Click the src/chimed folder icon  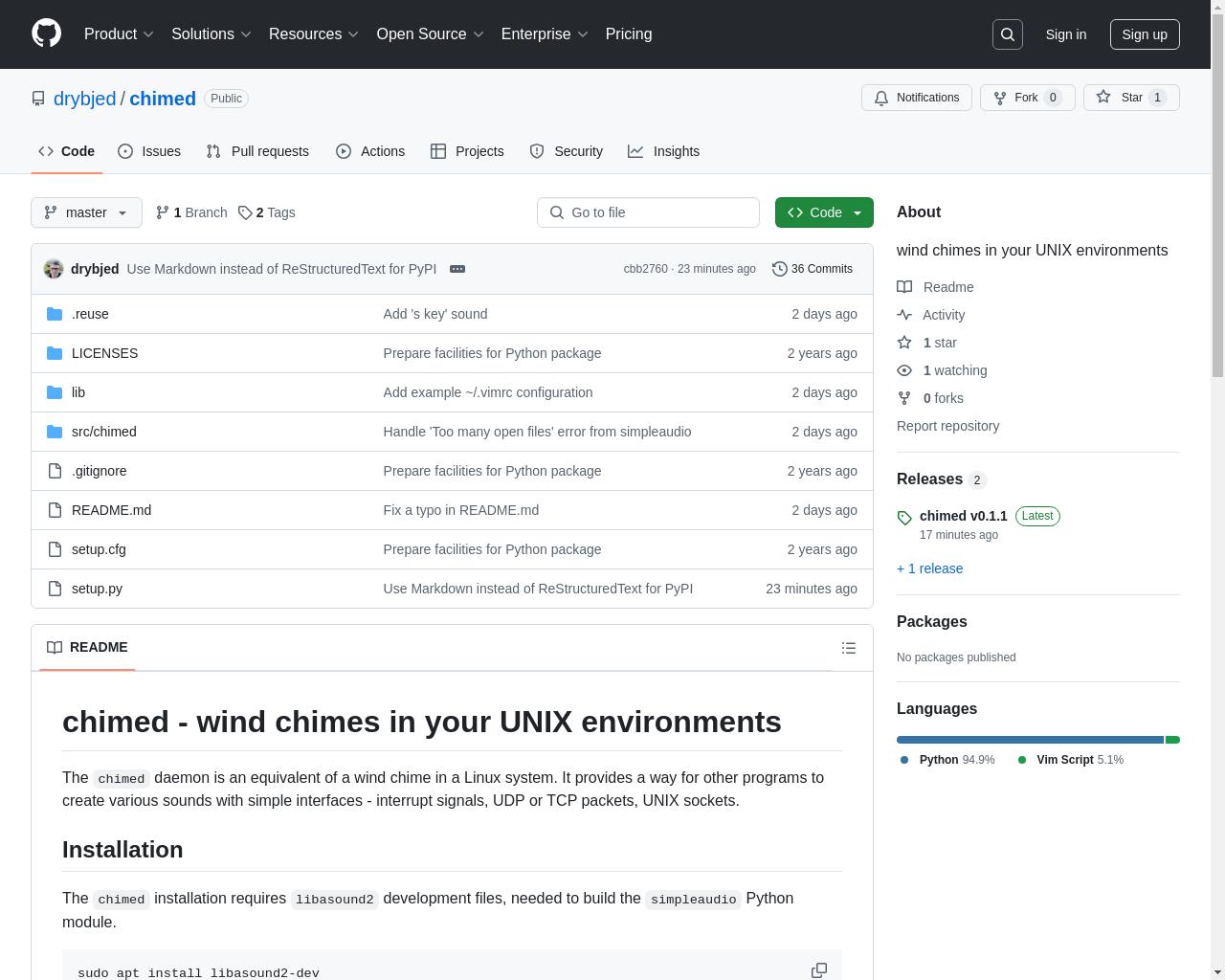click(x=55, y=432)
